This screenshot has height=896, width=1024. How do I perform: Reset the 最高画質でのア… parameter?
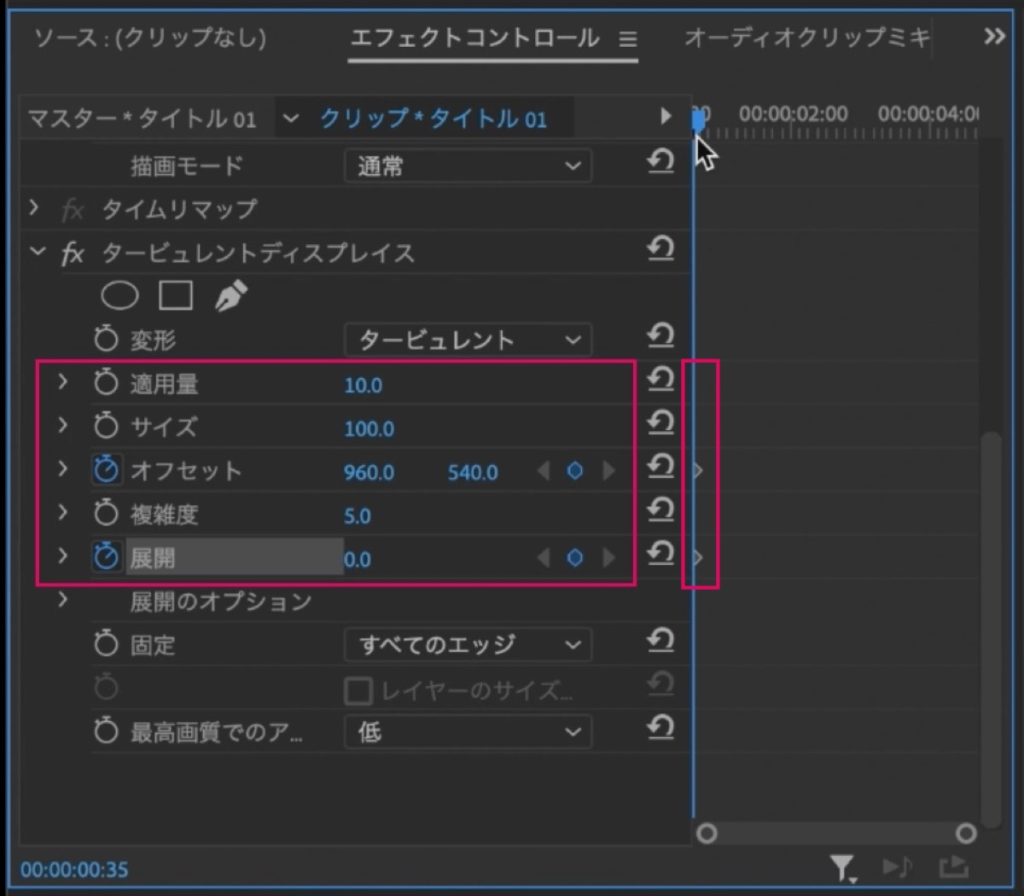tap(660, 728)
